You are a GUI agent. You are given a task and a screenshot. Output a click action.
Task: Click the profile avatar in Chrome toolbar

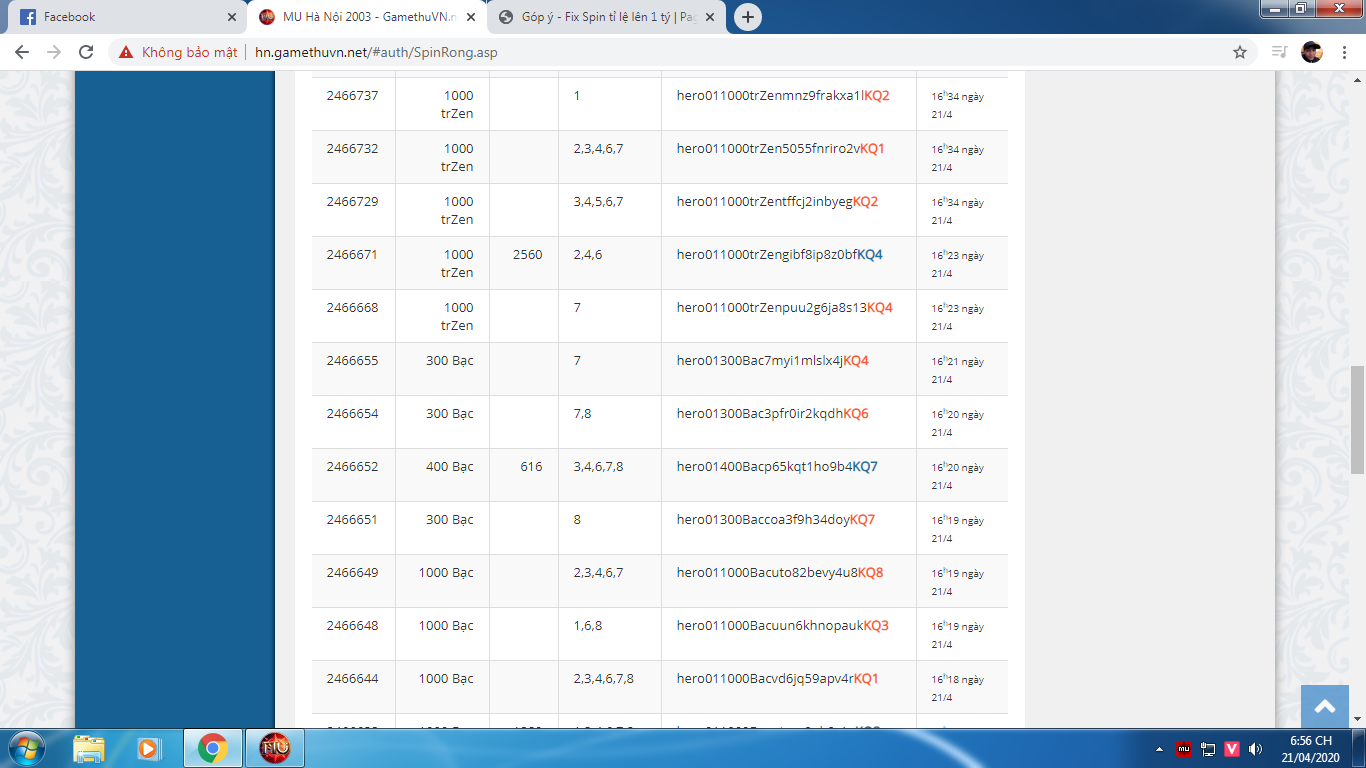click(1312, 52)
